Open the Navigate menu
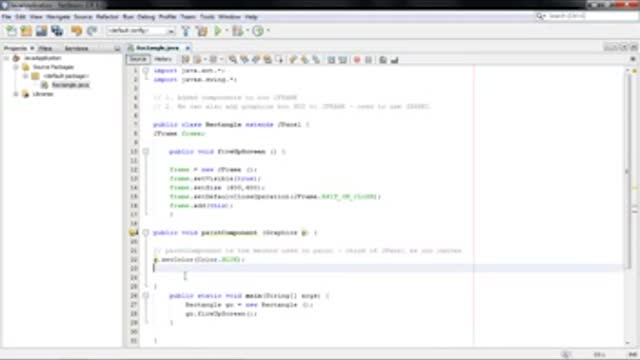This screenshot has width=640, height=360. (58, 17)
